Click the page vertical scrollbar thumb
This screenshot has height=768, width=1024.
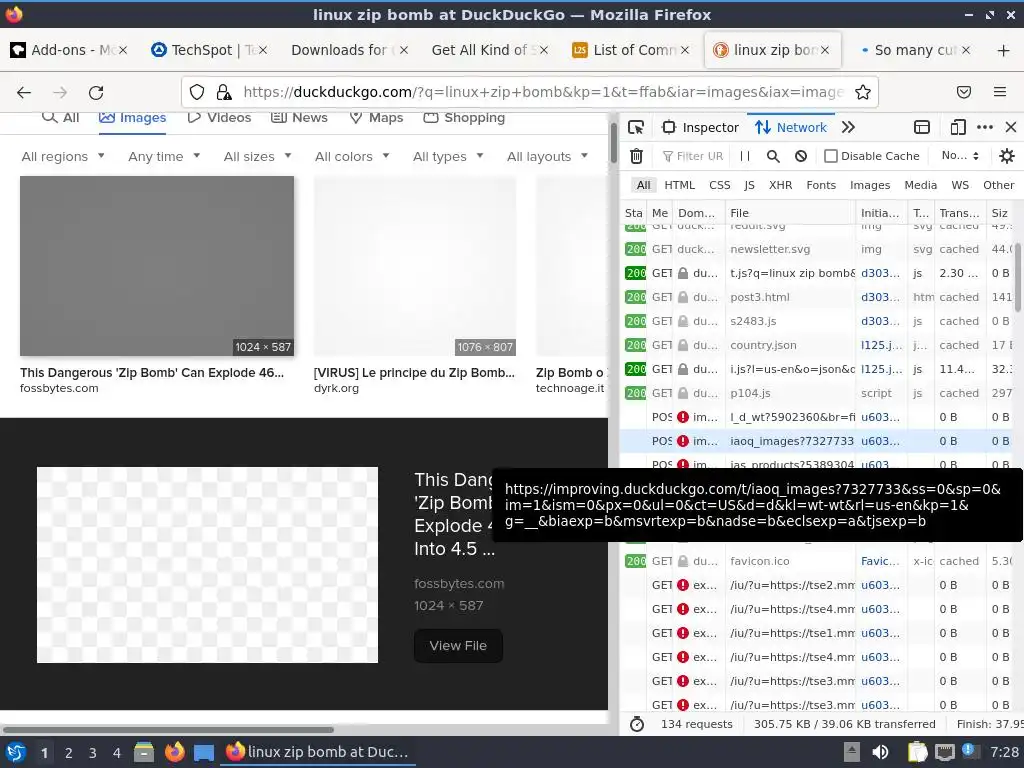[613, 142]
